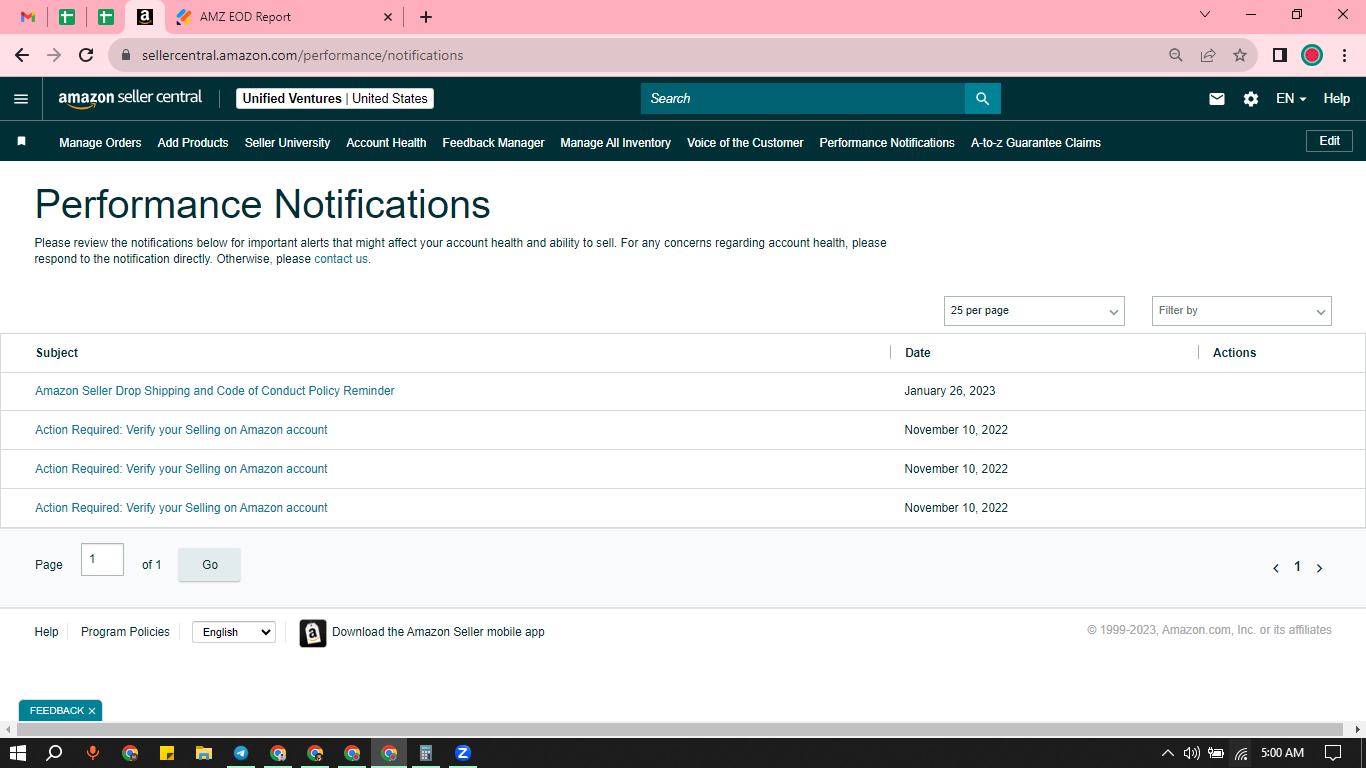Open the English language select in footer
This screenshot has height=768, width=1366.
pyautogui.click(x=234, y=632)
